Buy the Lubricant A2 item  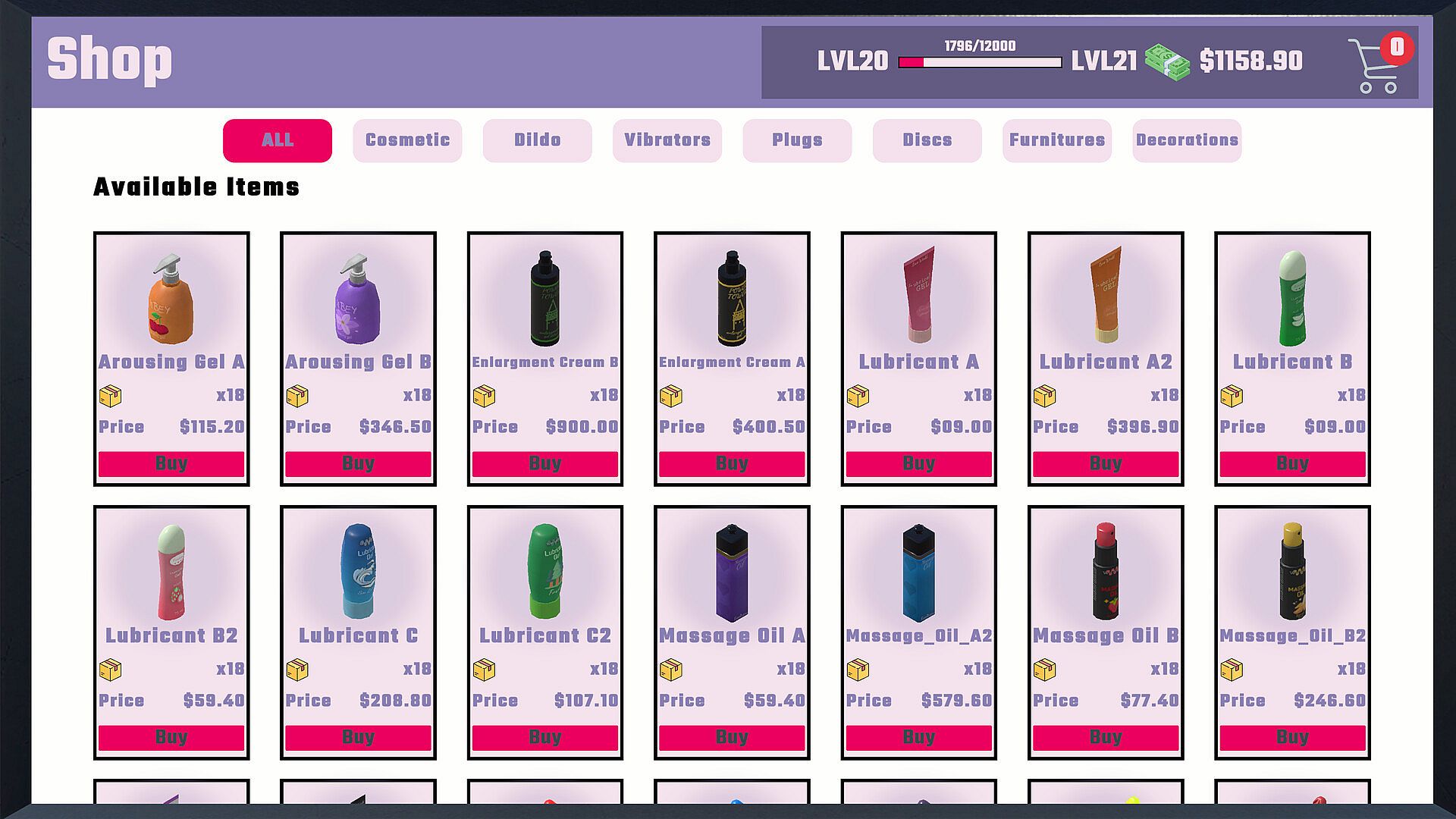tap(1106, 464)
